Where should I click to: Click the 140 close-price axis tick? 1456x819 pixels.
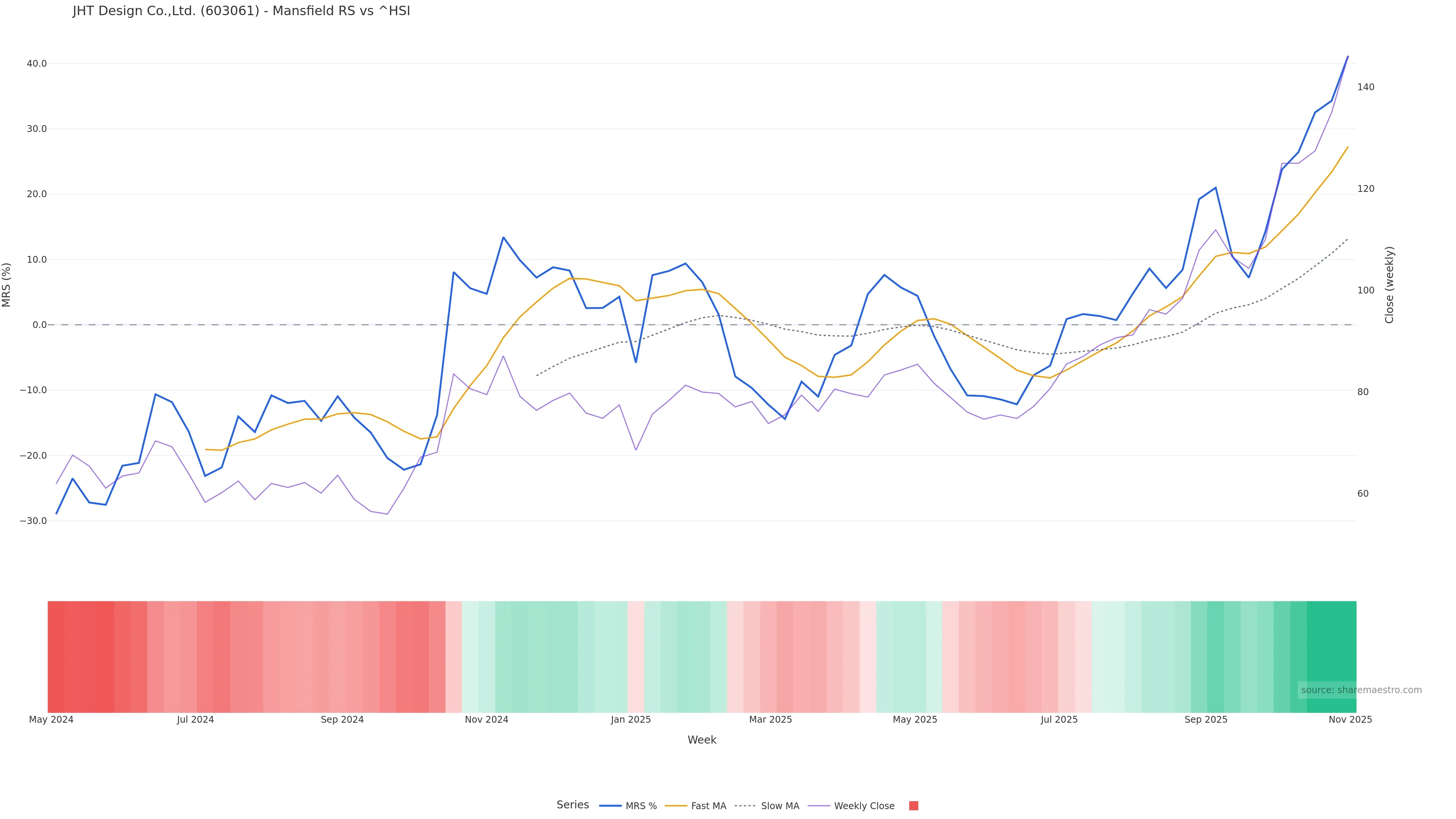(x=1365, y=87)
